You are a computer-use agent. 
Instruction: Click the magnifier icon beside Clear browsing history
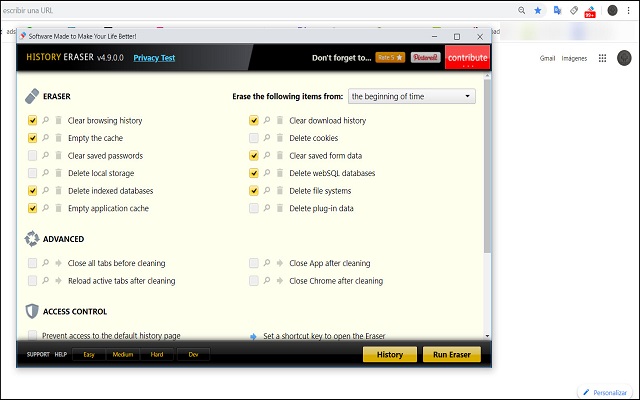(46, 121)
